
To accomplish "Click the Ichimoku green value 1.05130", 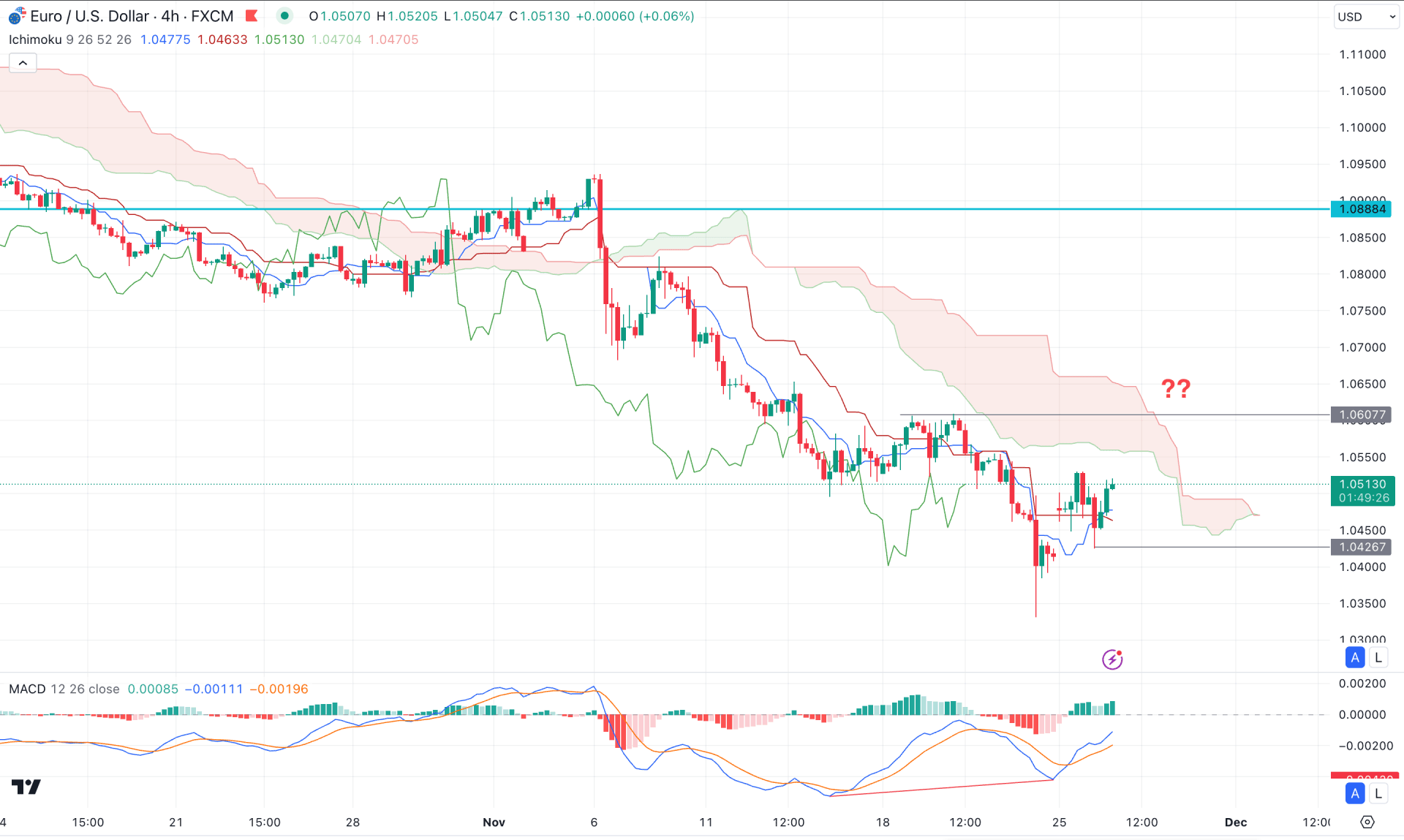I will (279, 39).
